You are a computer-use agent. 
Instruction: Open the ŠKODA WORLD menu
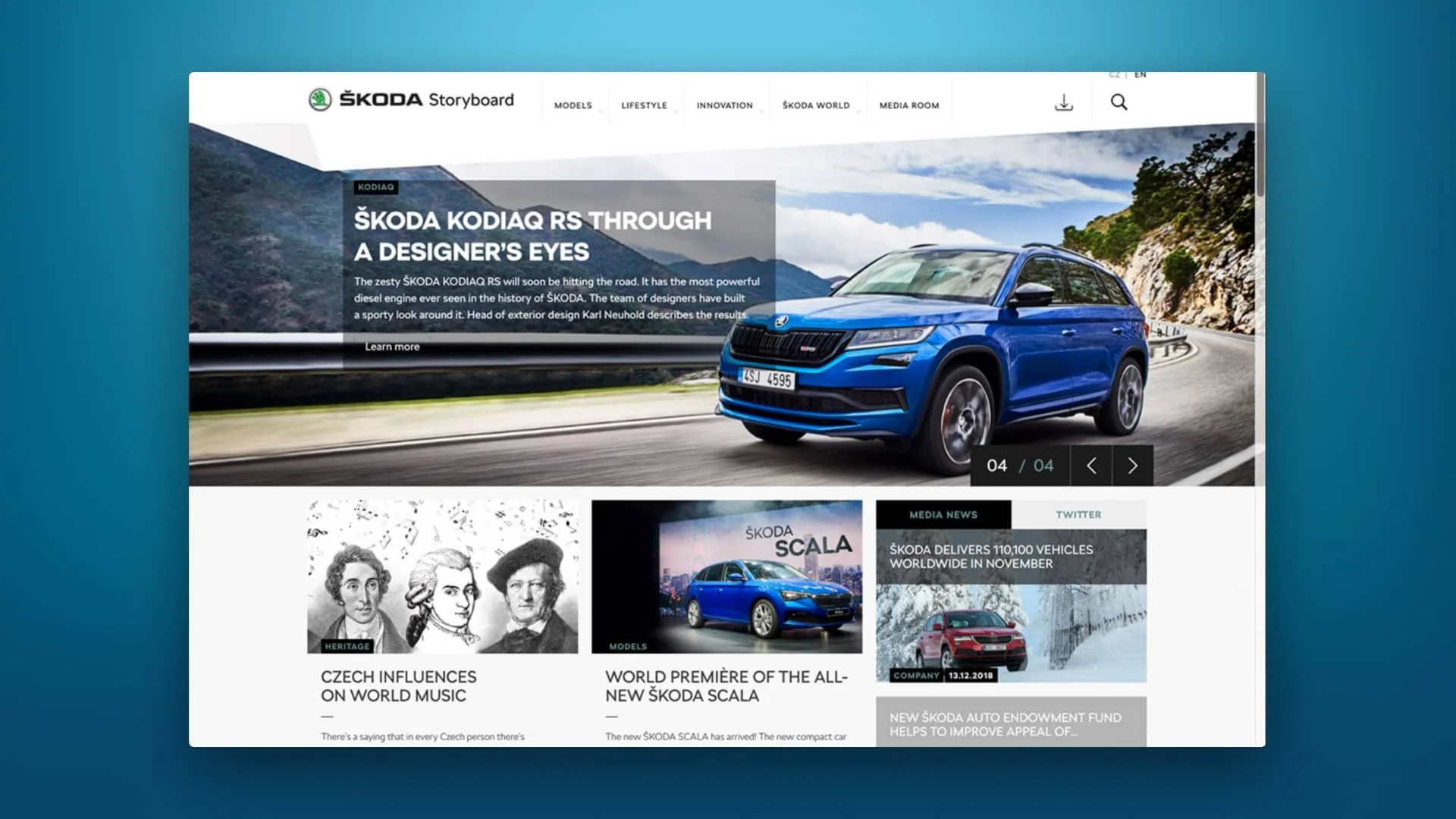(816, 105)
